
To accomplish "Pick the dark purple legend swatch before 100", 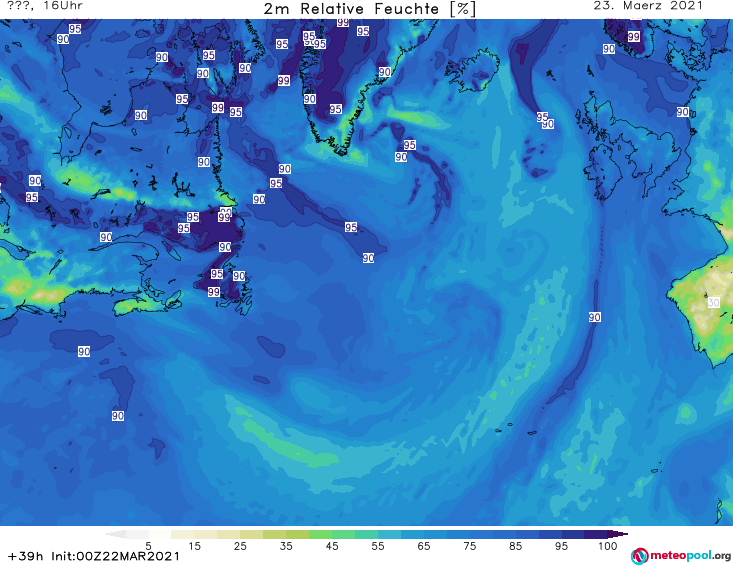I will click(x=596, y=534).
